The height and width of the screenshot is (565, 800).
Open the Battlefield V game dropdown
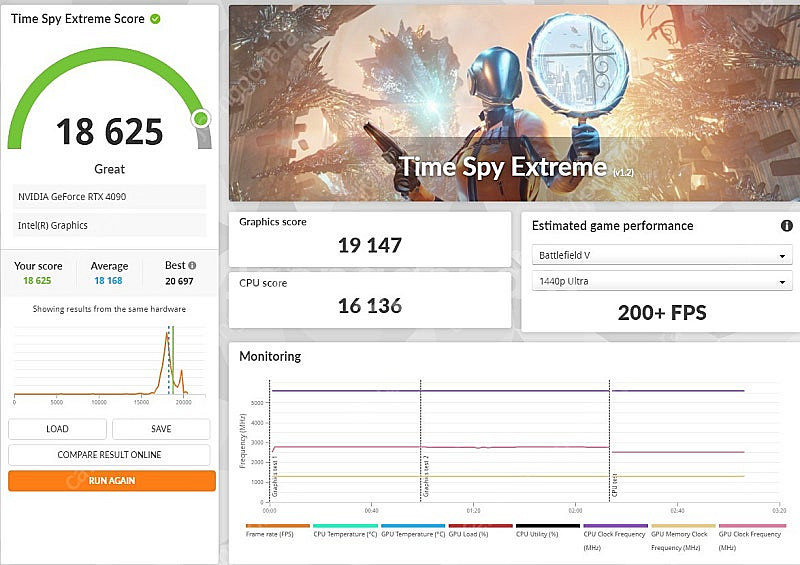[660, 256]
